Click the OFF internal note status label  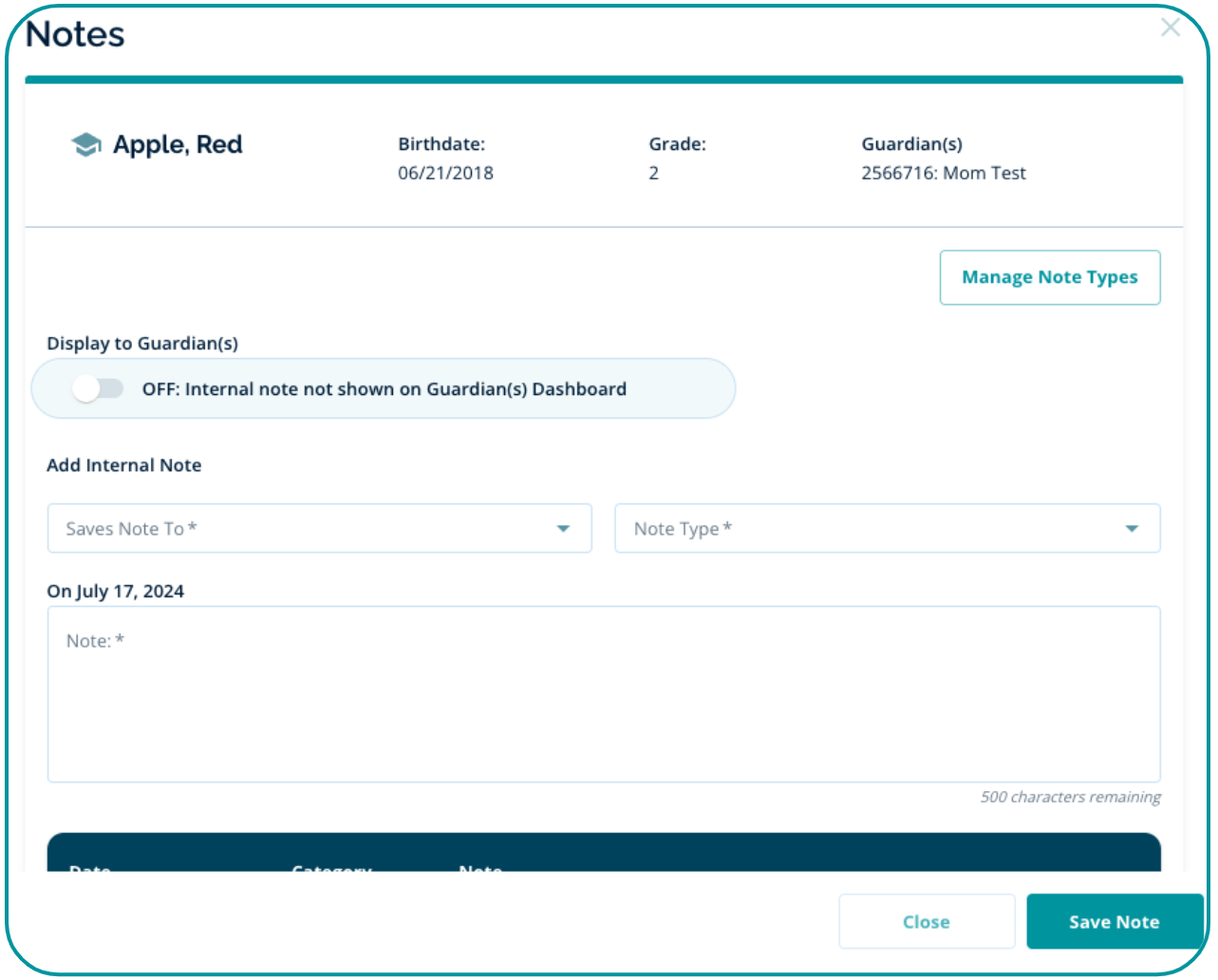click(384, 389)
